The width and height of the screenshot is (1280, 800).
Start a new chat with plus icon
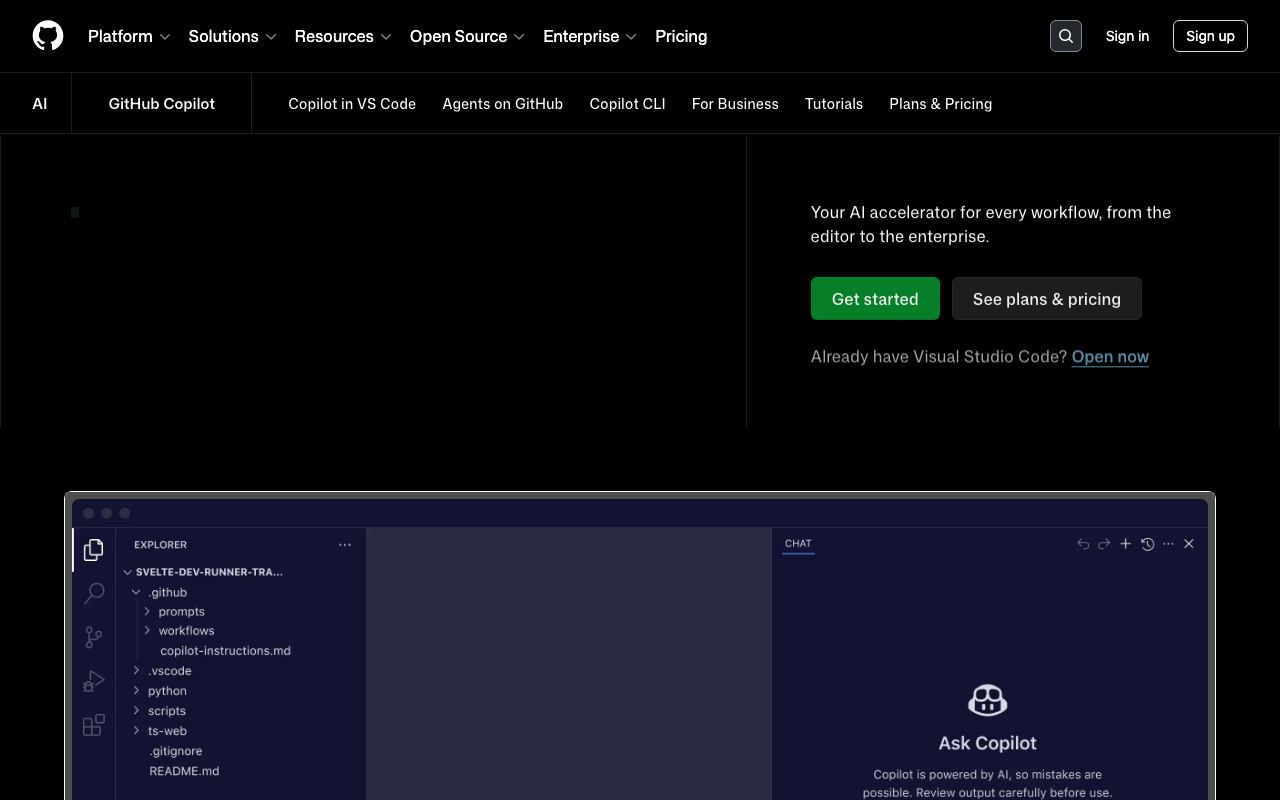click(x=1126, y=544)
